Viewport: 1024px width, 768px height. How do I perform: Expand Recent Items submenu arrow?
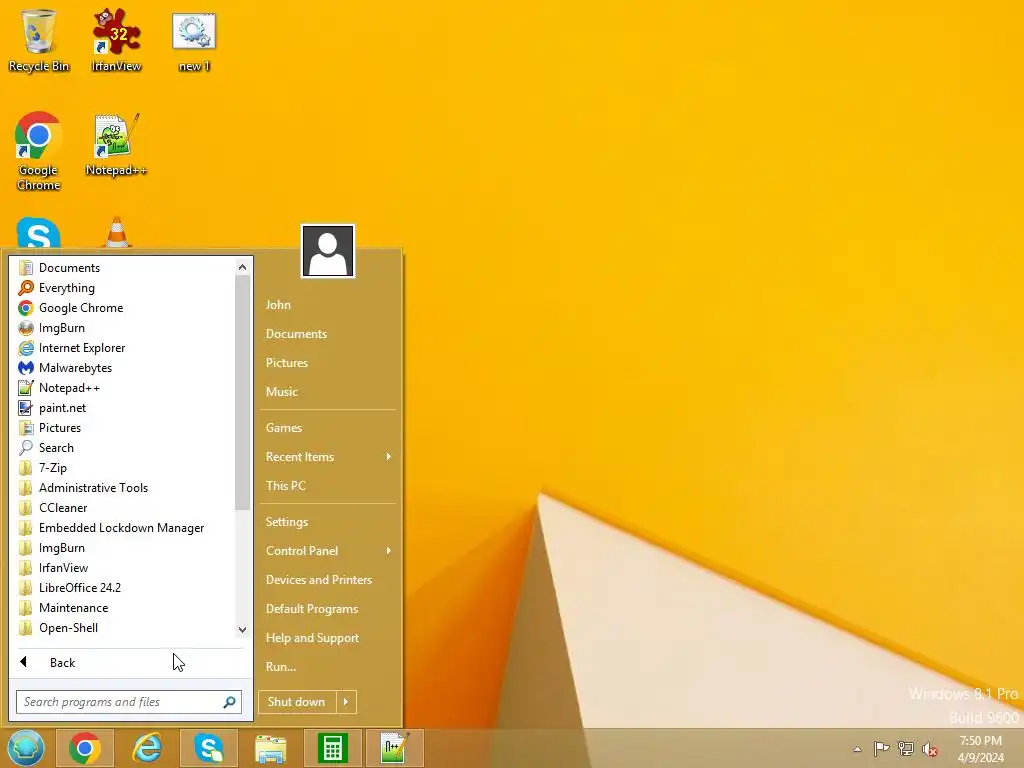(x=389, y=456)
